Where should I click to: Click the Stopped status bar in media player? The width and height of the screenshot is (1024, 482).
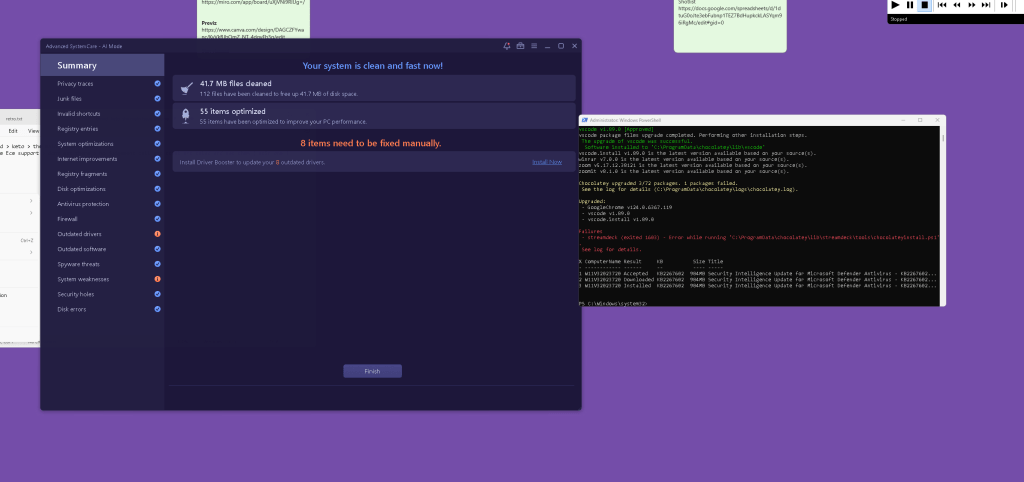955,19
